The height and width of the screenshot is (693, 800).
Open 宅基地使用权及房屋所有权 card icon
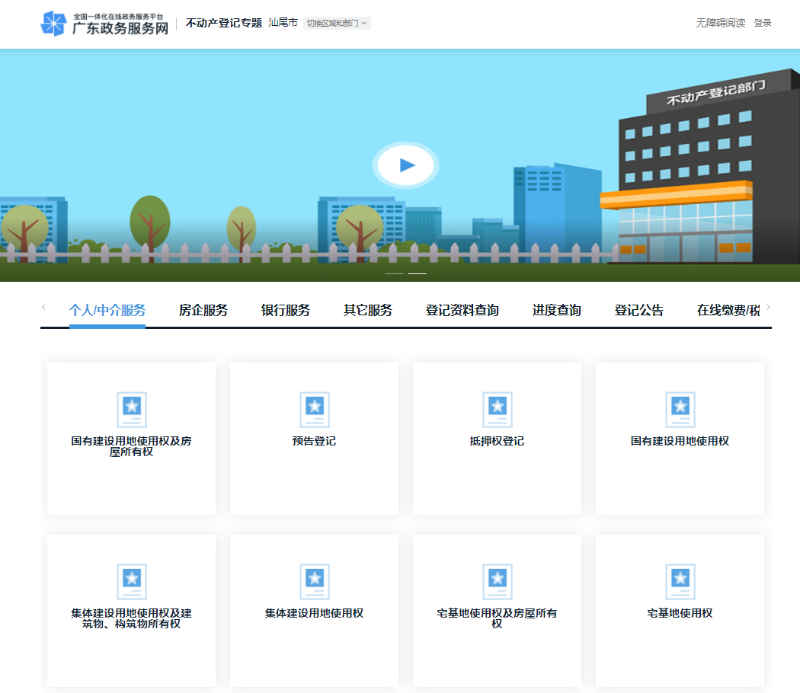point(497,581)
